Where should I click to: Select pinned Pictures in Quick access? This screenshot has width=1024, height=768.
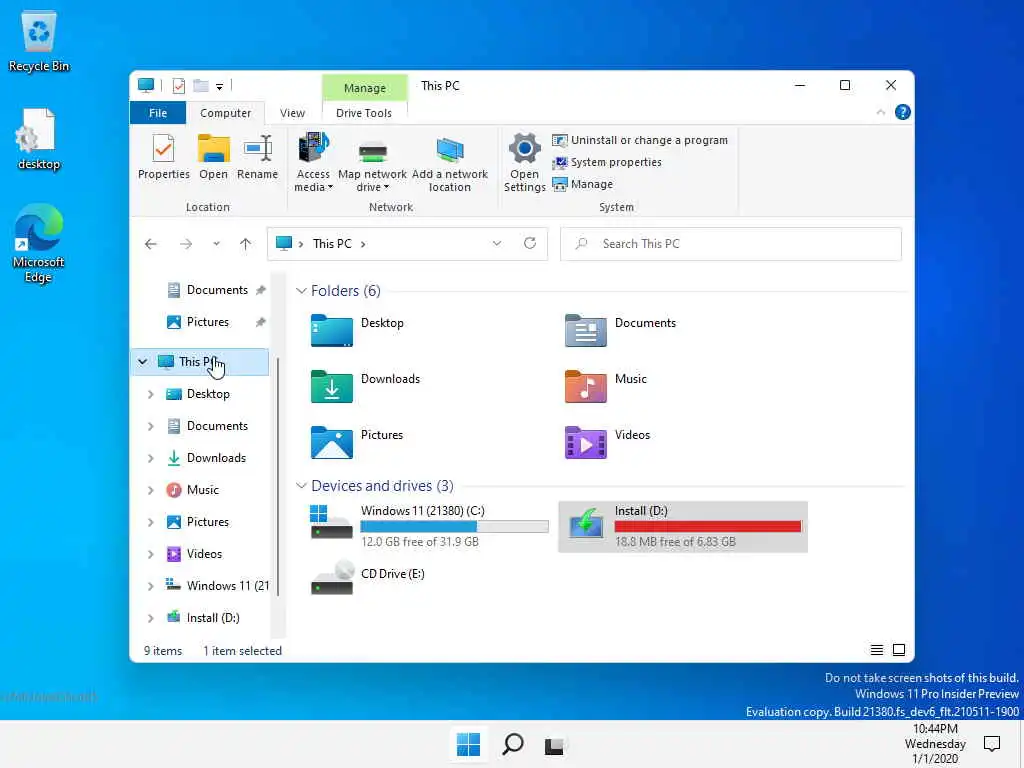(x=216, y=322)
